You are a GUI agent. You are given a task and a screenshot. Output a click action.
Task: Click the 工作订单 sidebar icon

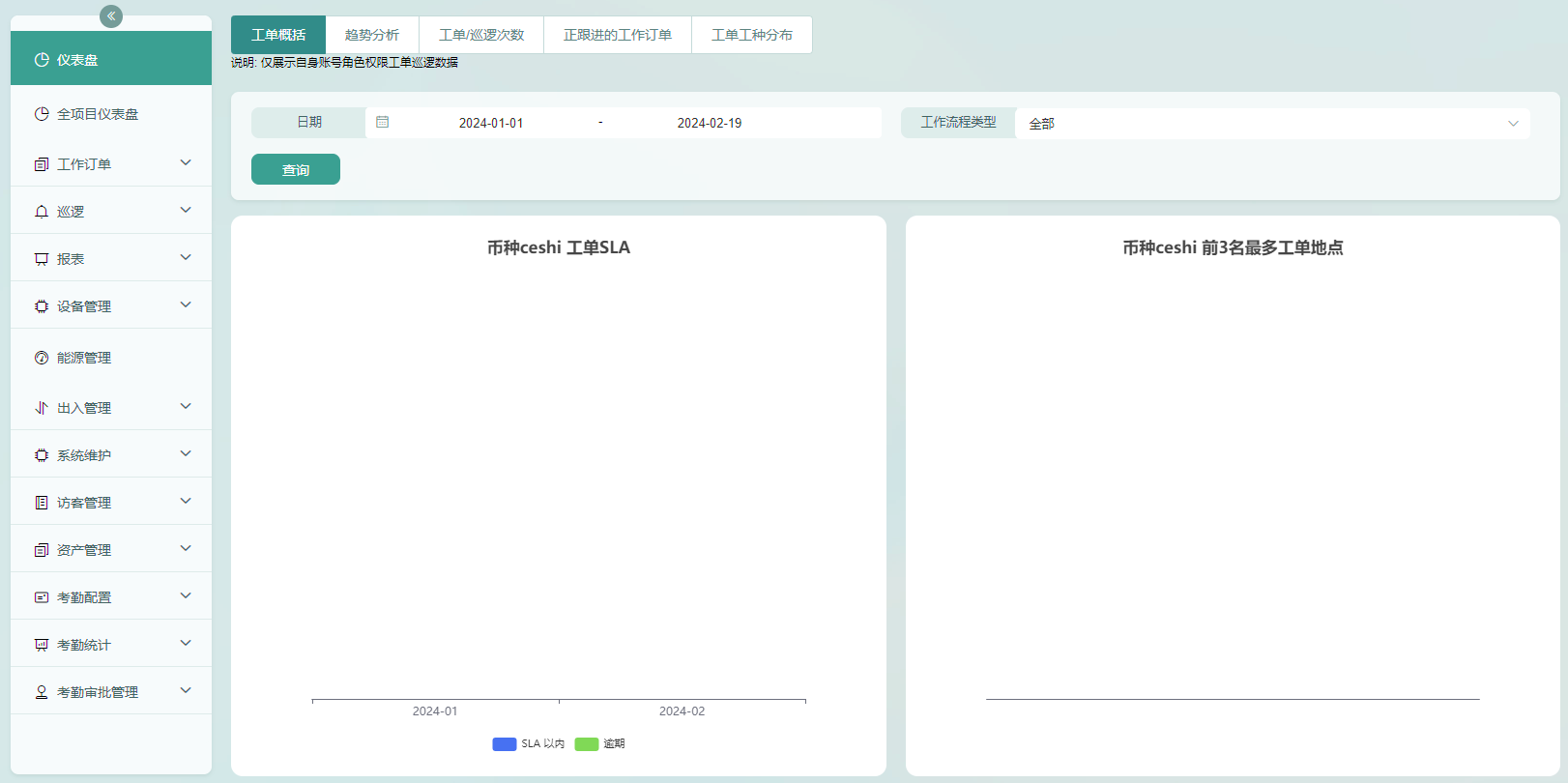pos(42,164)
